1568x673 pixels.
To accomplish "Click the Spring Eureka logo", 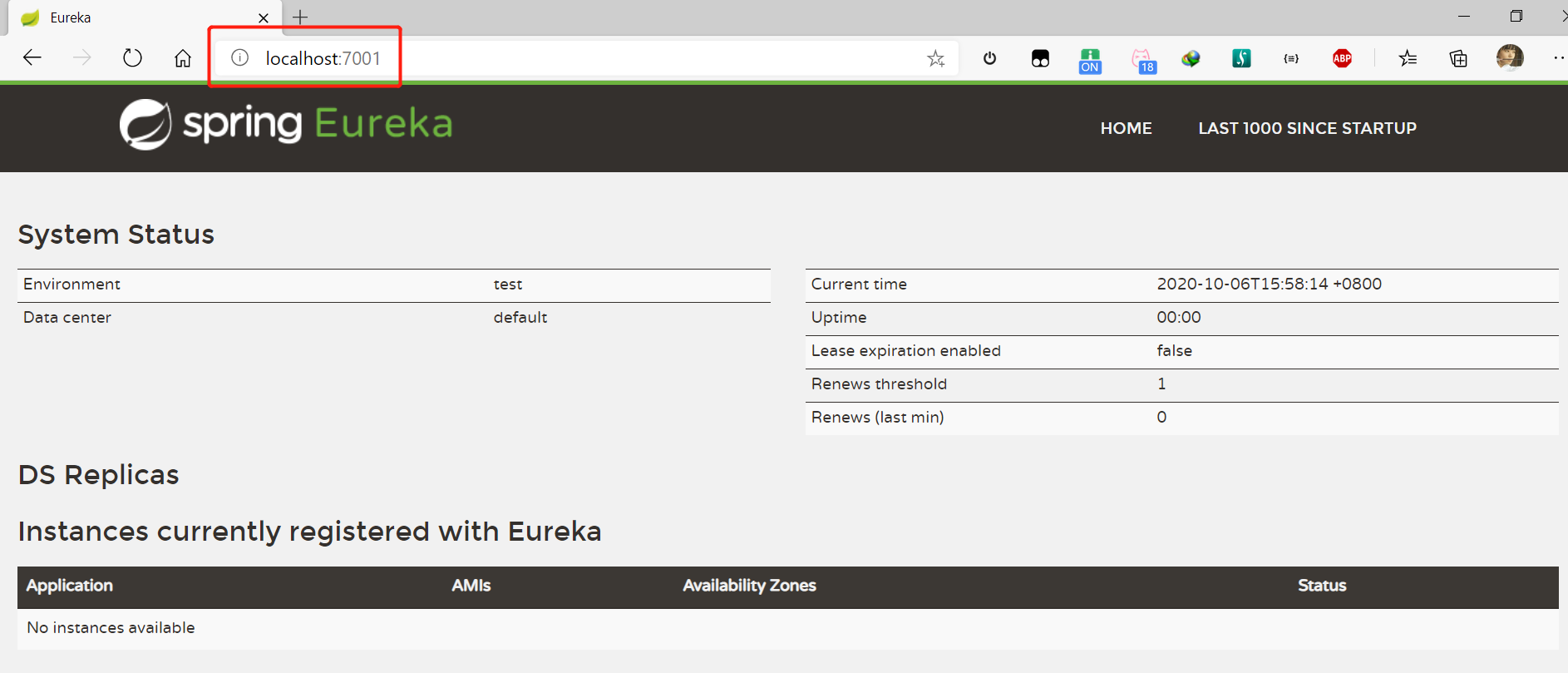I will 286,124.
